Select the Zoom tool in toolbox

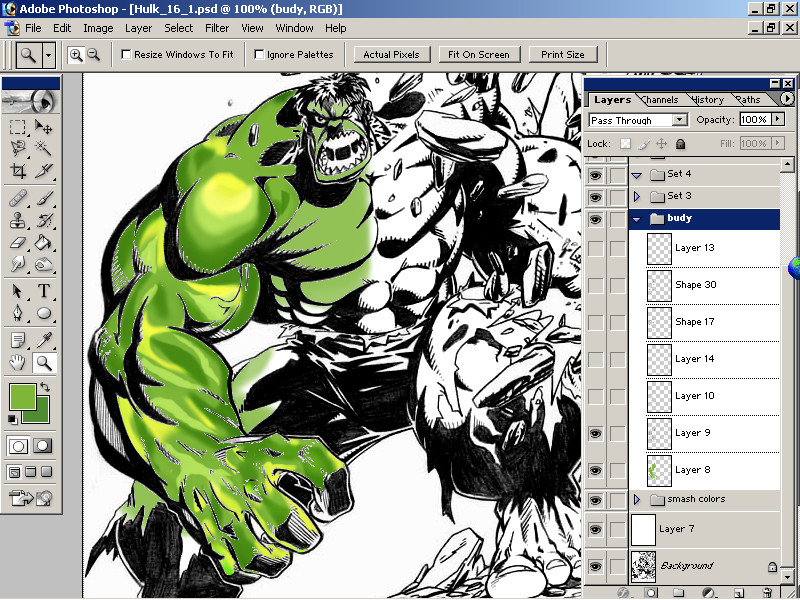(44, 363)
